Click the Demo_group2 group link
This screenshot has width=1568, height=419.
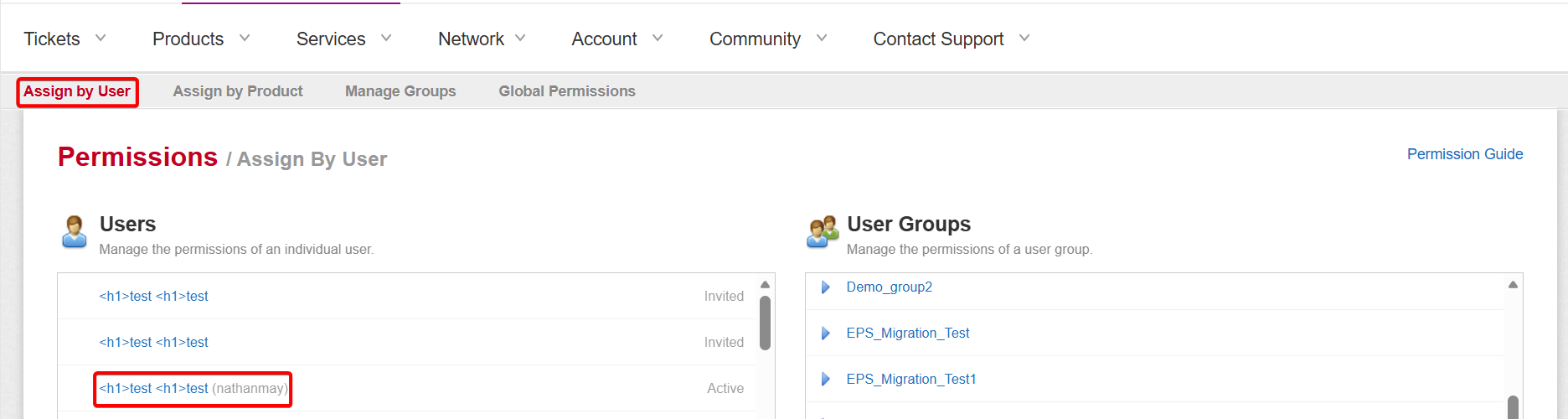click(x=889, y=287)
